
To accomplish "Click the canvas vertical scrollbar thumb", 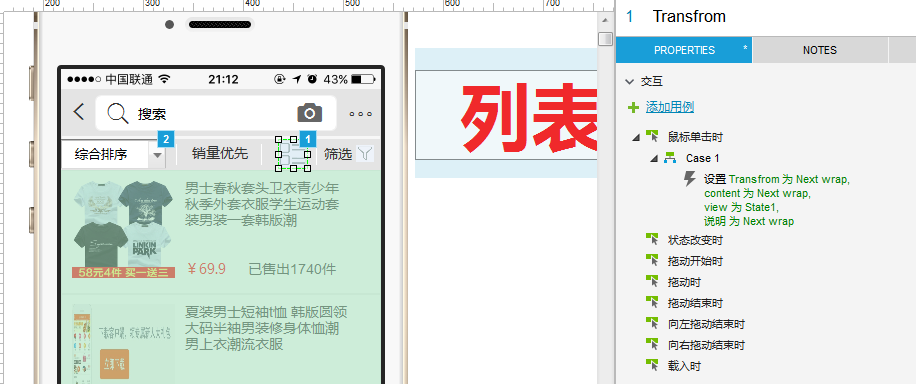I will coord(605,39).
